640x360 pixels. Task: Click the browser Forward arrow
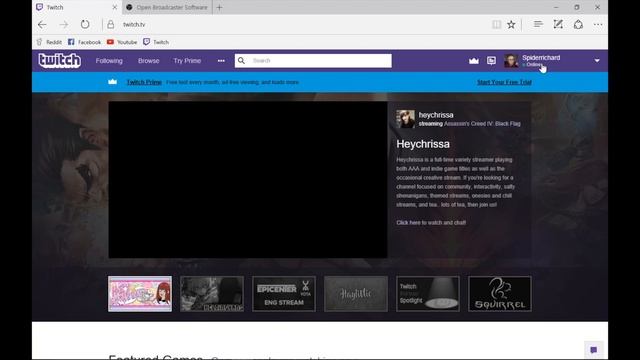pyautogui.click(x=64, y=24)
